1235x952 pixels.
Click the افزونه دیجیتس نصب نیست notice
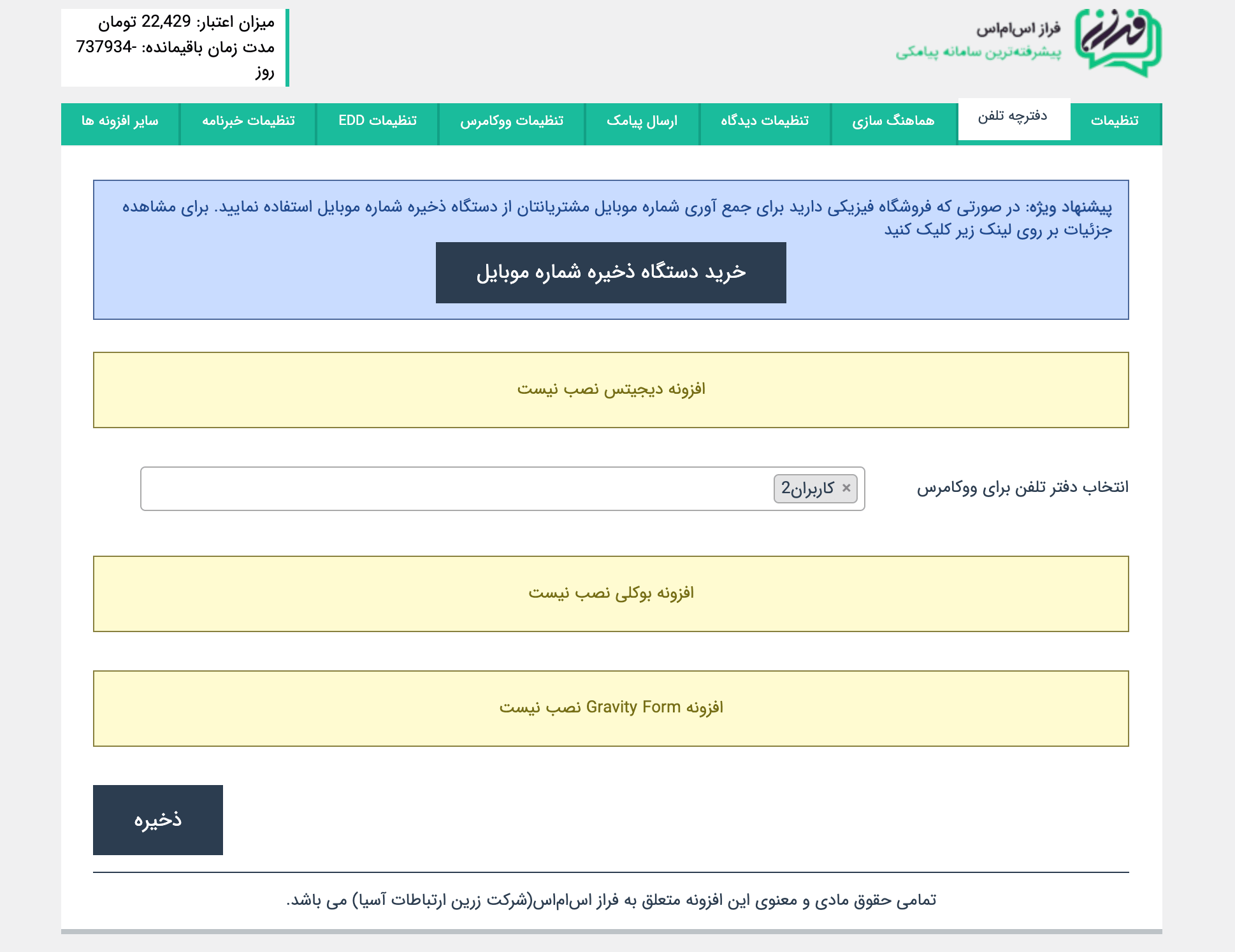tap(611, 390)
